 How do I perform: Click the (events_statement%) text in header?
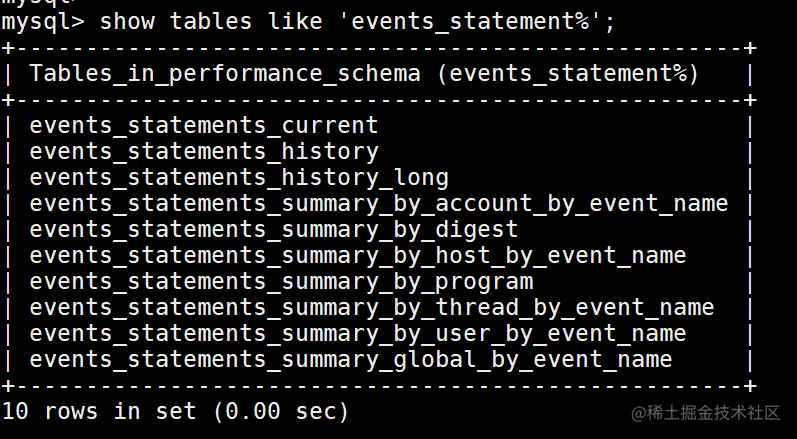tap(567, 74)
